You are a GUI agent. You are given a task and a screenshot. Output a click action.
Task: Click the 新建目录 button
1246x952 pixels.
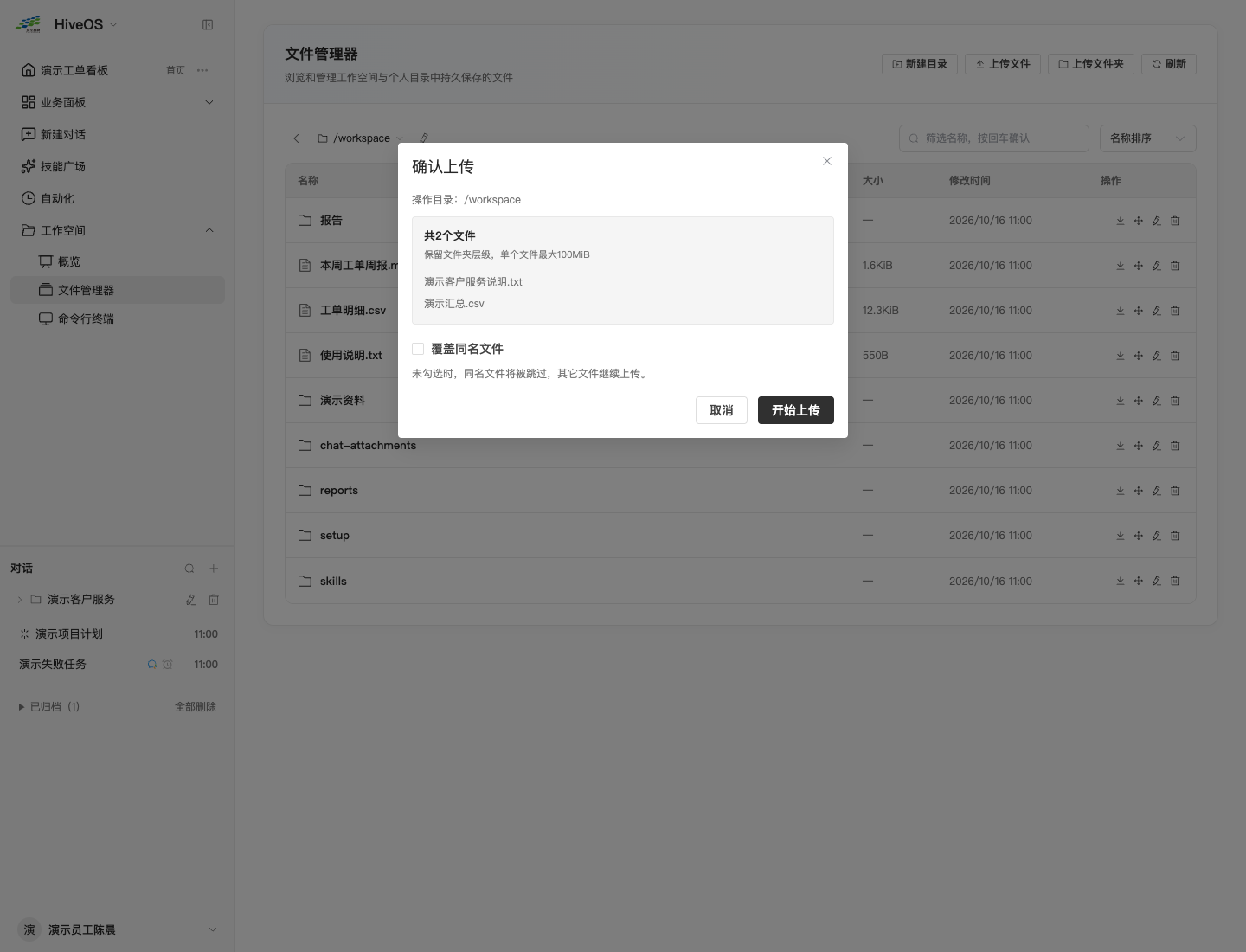pyautogui.click(x=920, y=64)
